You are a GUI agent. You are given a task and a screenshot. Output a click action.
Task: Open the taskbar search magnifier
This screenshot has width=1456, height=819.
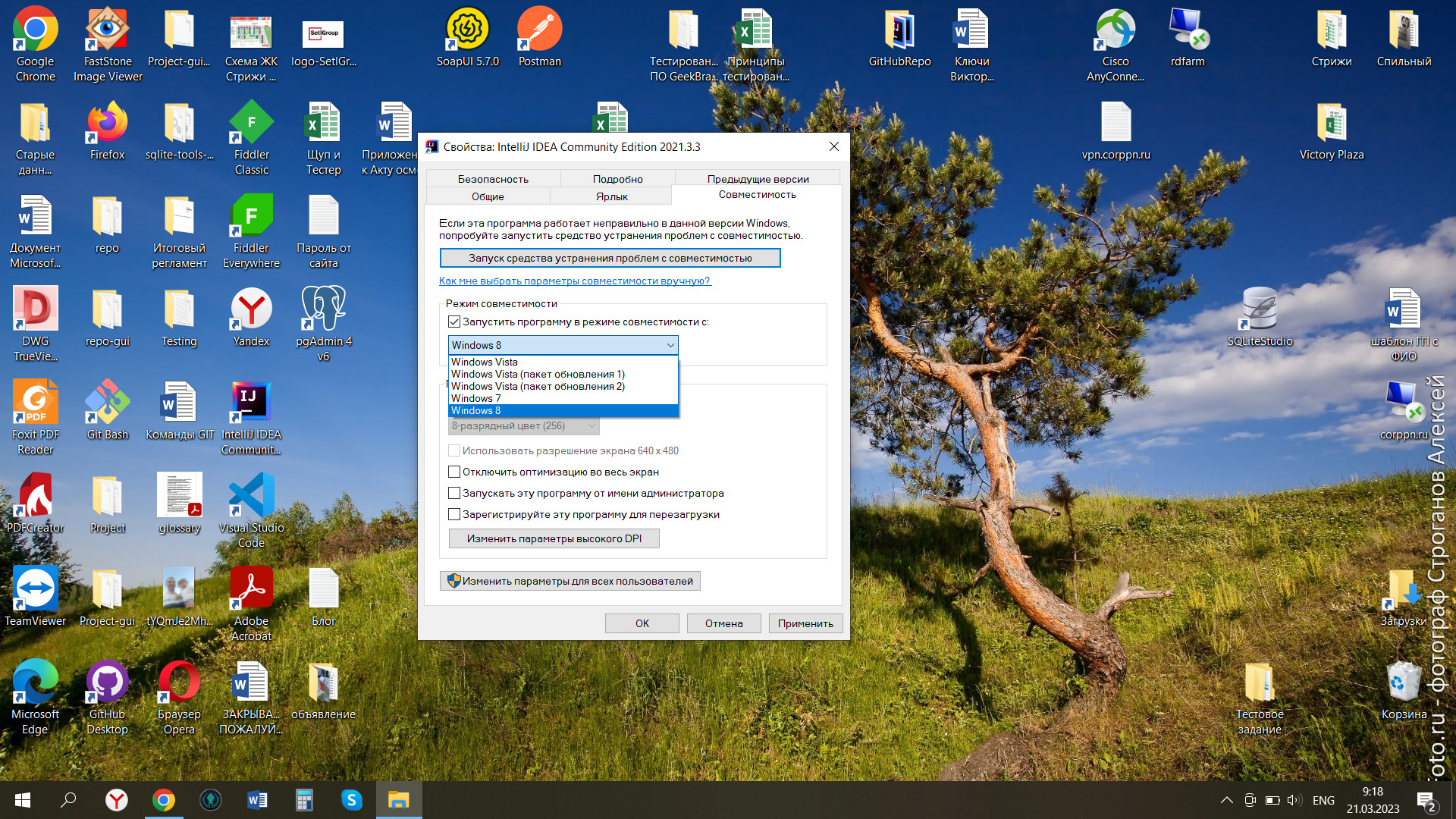69,800
